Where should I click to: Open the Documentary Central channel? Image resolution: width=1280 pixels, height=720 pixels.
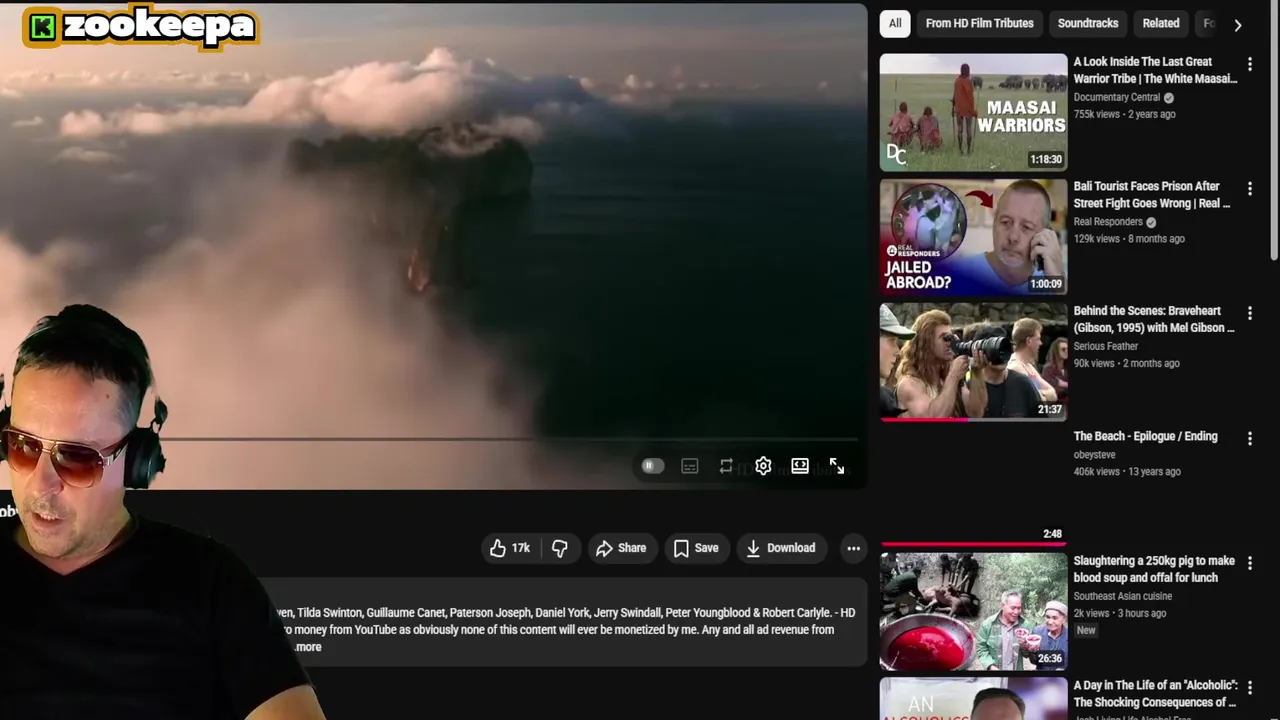[x=1117, y=97]
